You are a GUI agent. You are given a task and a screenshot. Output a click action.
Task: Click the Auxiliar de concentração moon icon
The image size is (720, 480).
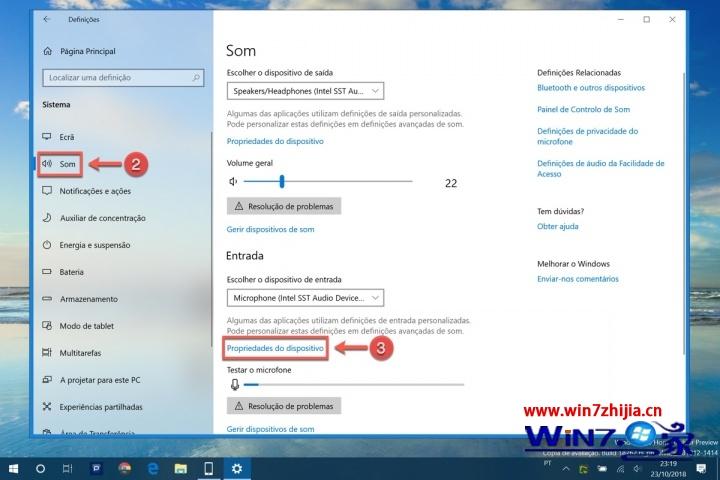(47, 218)
